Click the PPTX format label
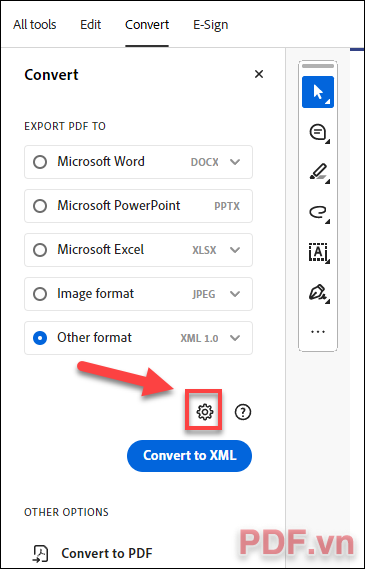Screen dimensions: 365x569 (x=227, y=206)
